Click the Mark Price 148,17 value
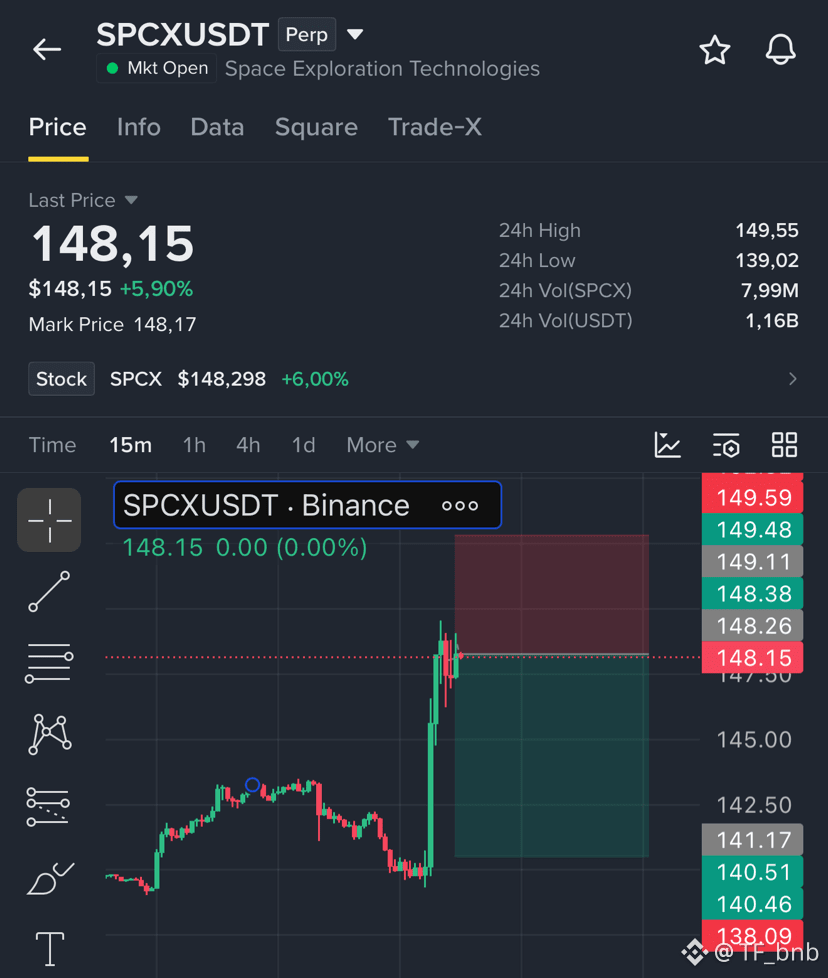Screen dimensions: 828x978 pos(165,324)
